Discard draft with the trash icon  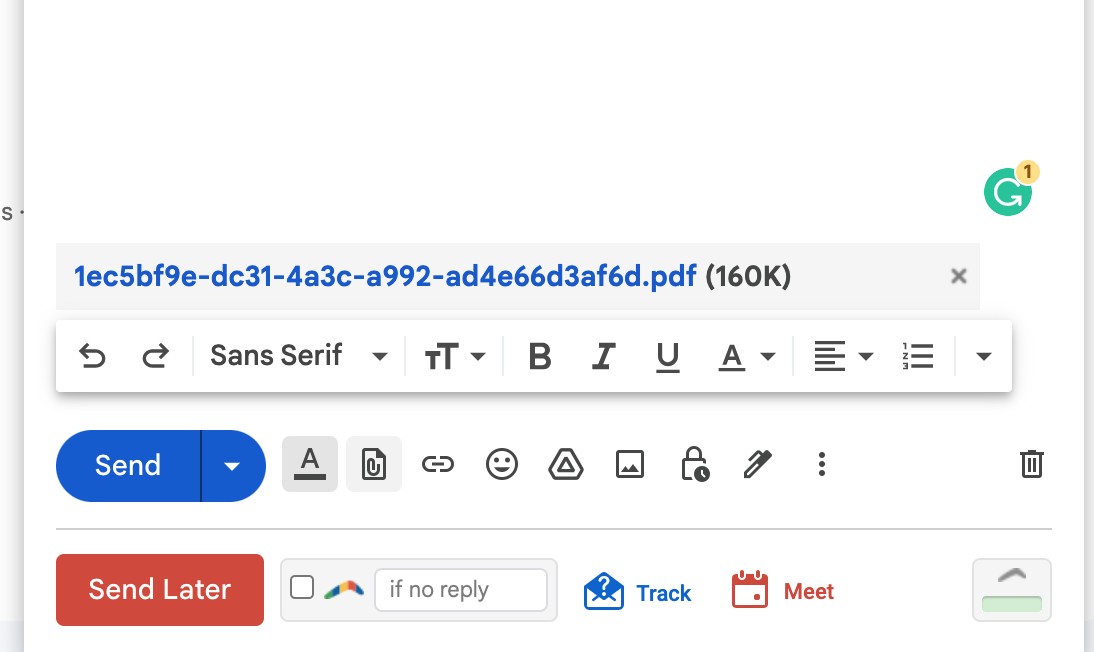[x=1032, y=464]
